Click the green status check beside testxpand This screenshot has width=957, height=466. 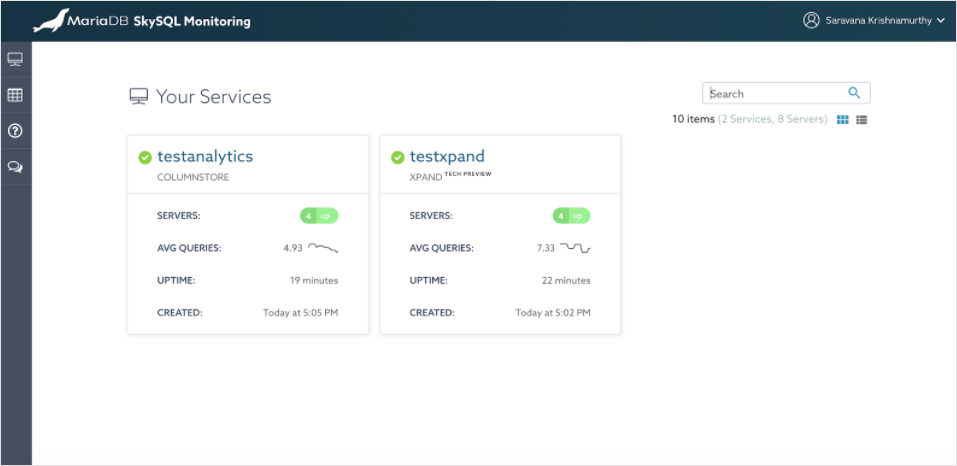pos(397,157)
